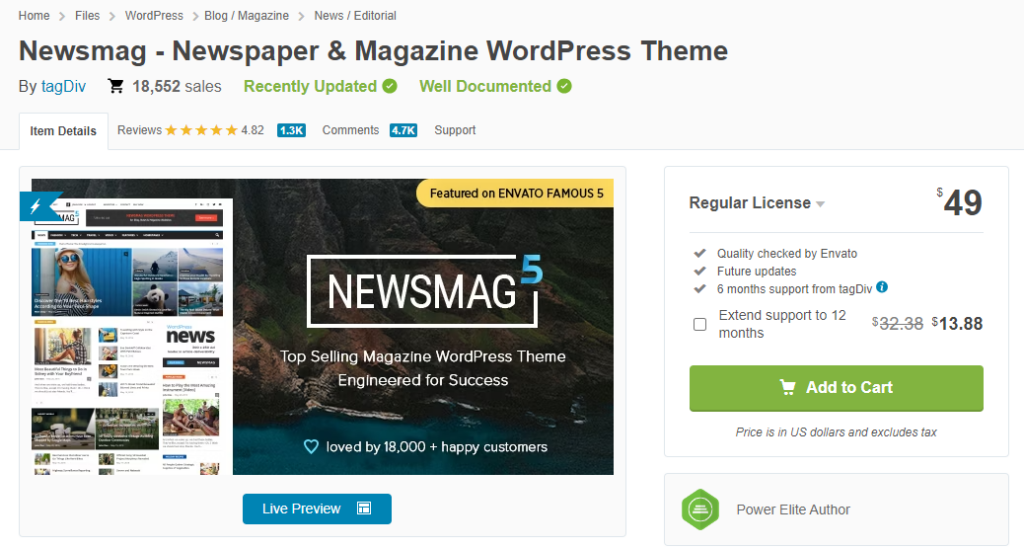
Task: Check Extend support to 12 months
Action: click(699, 324)
